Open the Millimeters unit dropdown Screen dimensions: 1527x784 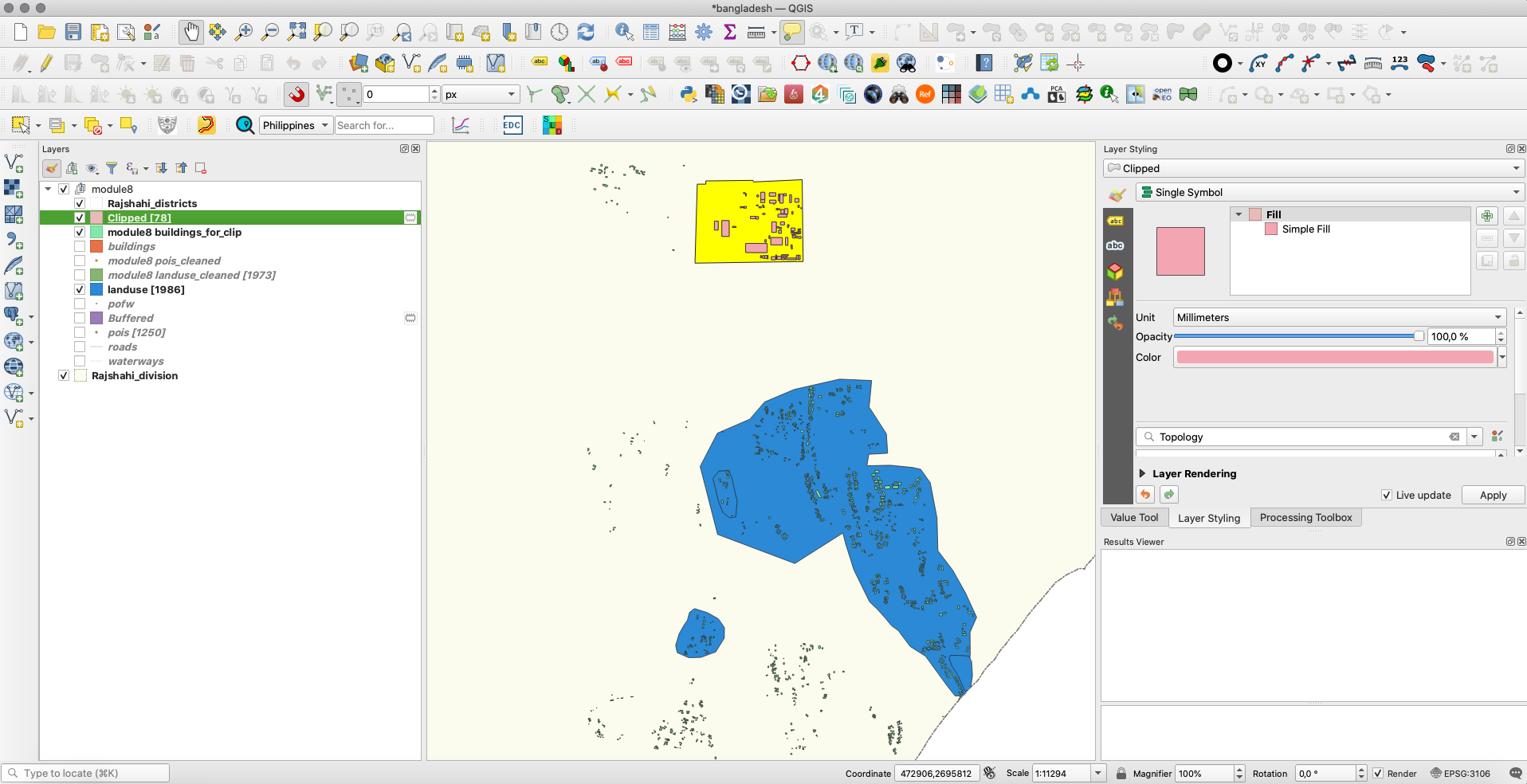tap(1339, 317)
